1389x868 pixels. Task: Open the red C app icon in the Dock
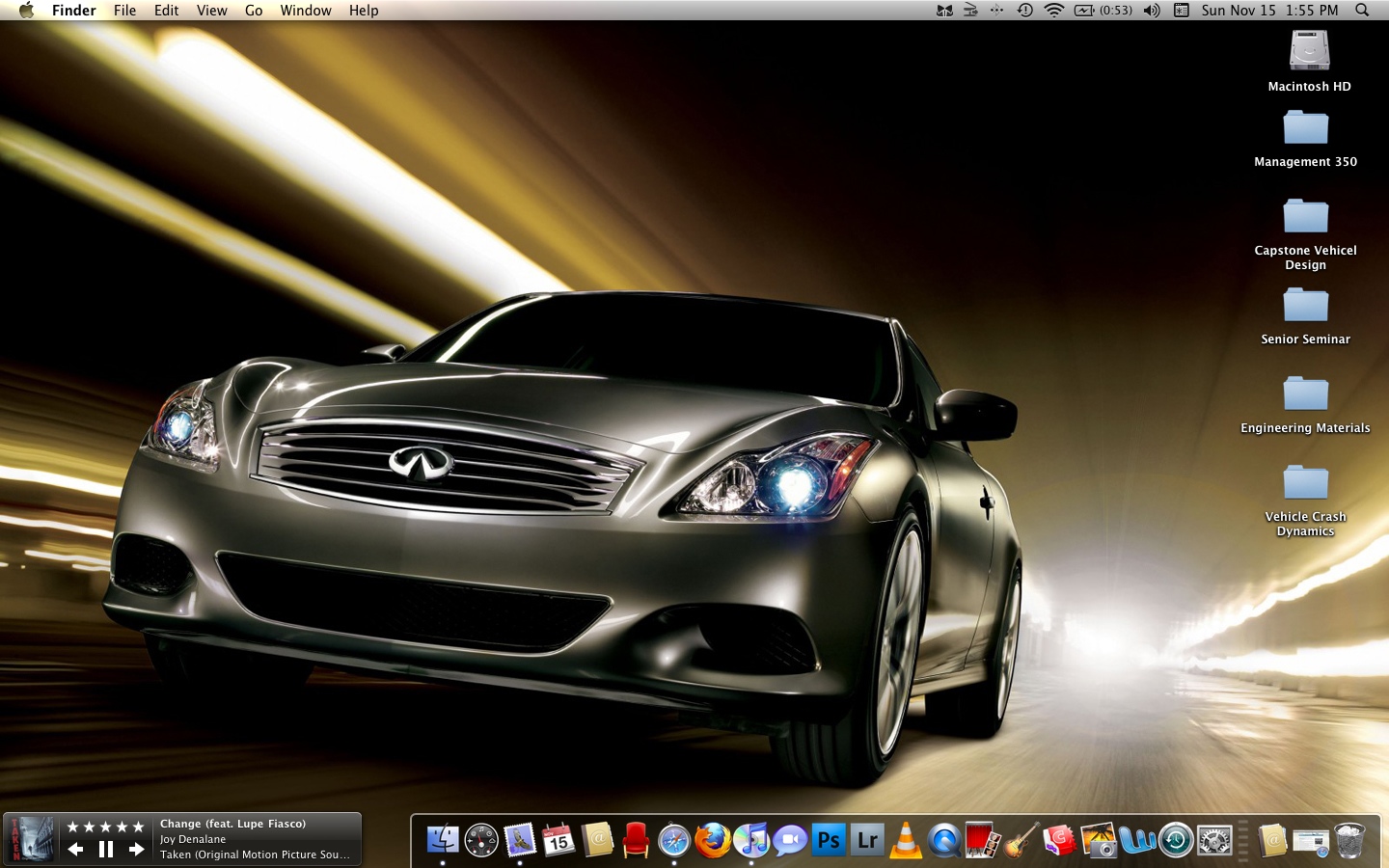pyautogui.click(x=1060, y=840)
